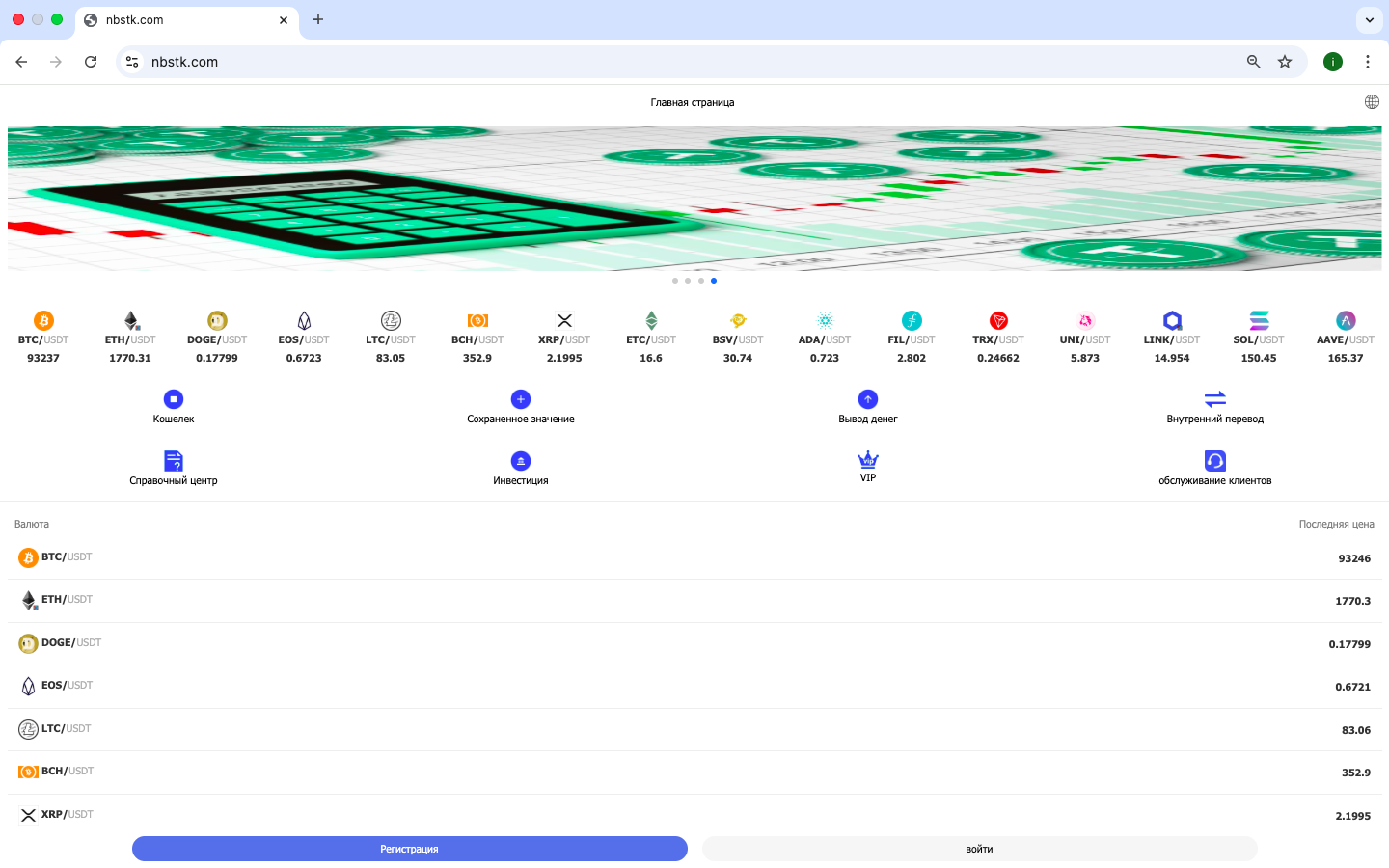Select Внутренний перевод transfer arrows icon
The height and width of the screenshot is (868, 1389).
tap(1215, 399)
